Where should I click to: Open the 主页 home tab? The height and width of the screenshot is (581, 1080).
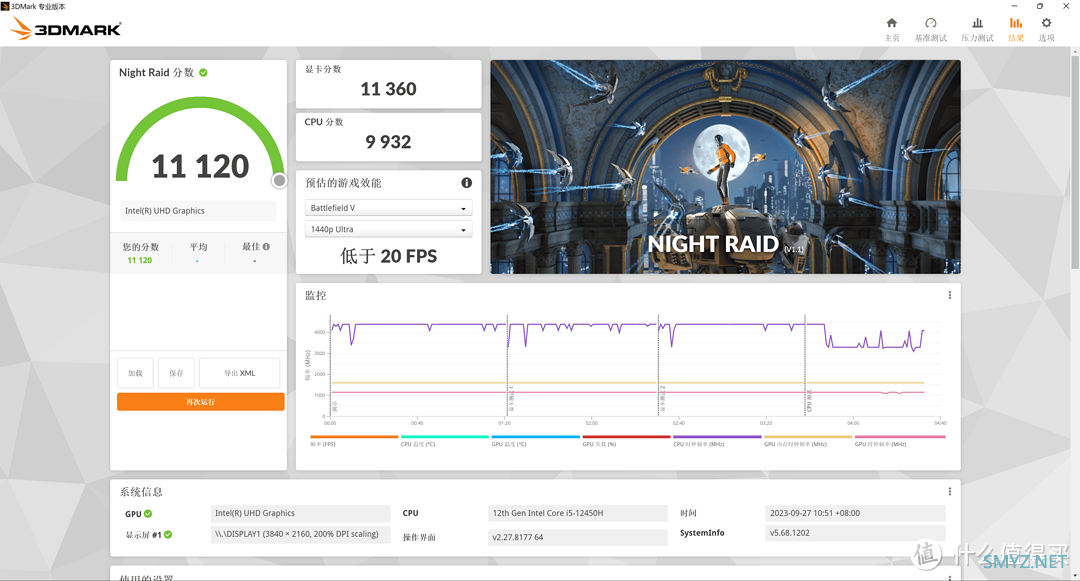[x=892, y=30]
